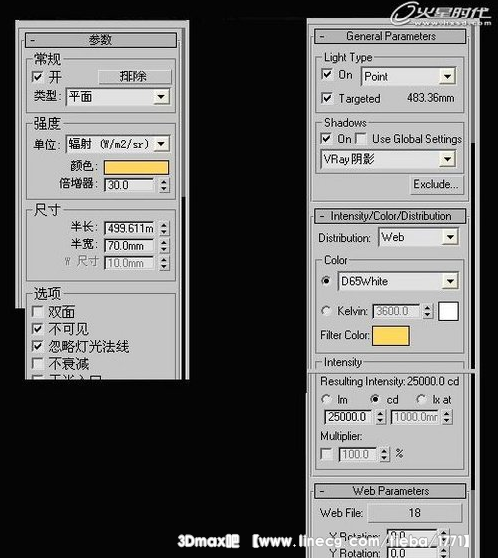This screenshot has width=499, height=558.
Task: Click the W 尺寸 spinner arrows
Action: pos(164,263)
